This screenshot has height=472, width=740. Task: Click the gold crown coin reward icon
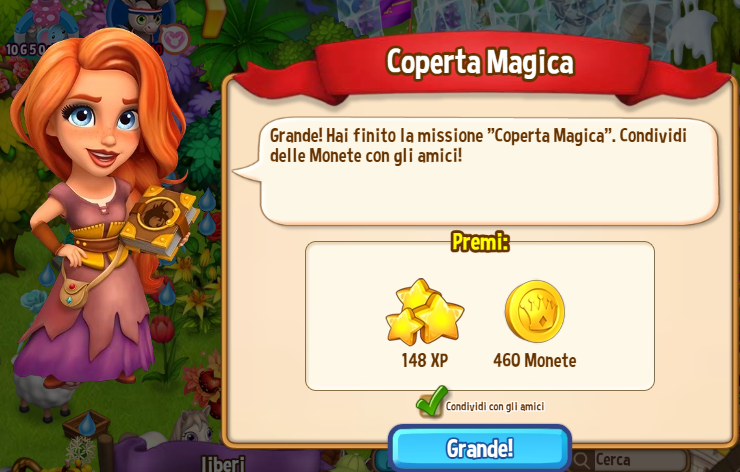click(535, 311)
